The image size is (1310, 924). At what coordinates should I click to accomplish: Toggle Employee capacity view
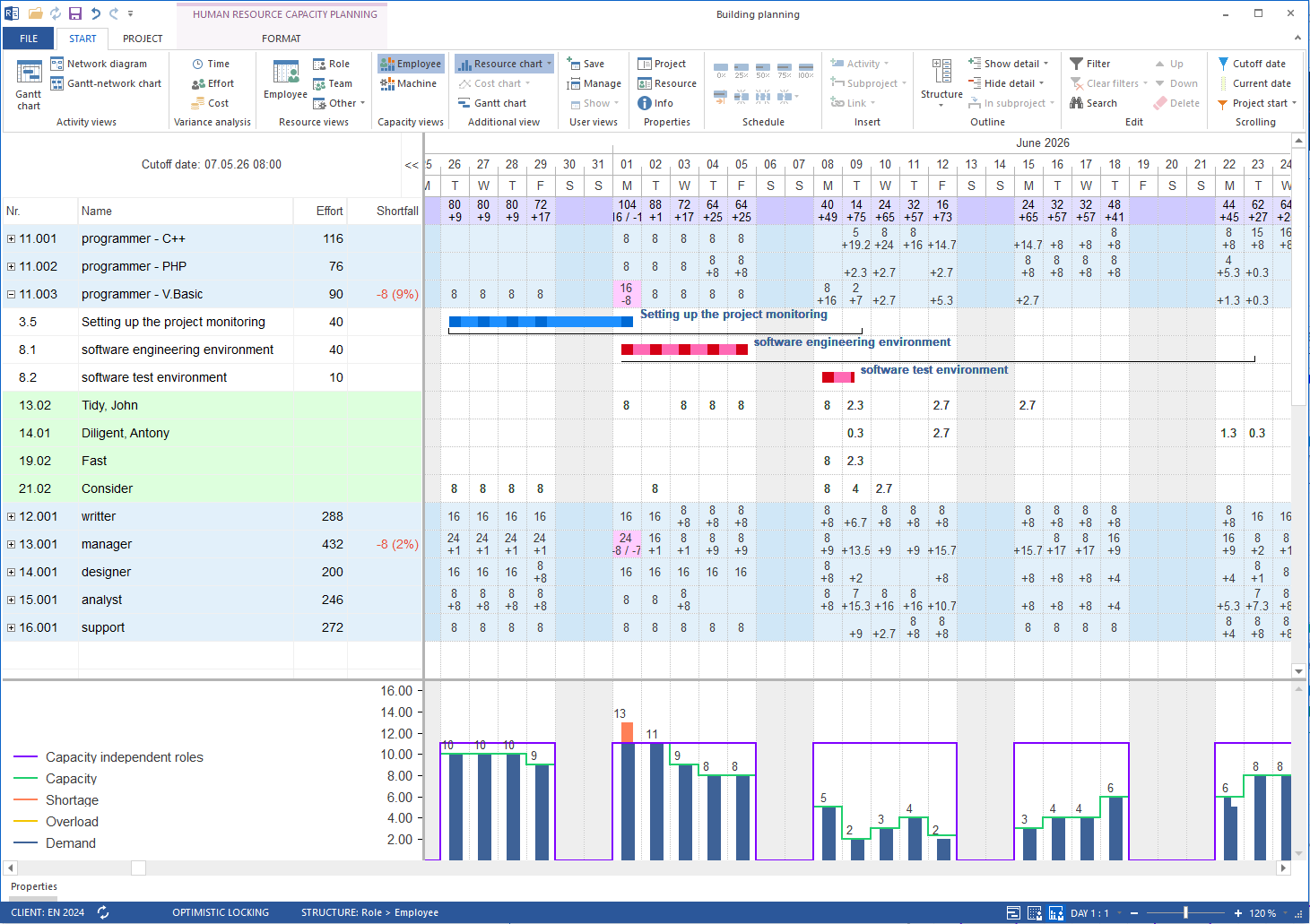(411, 64)
